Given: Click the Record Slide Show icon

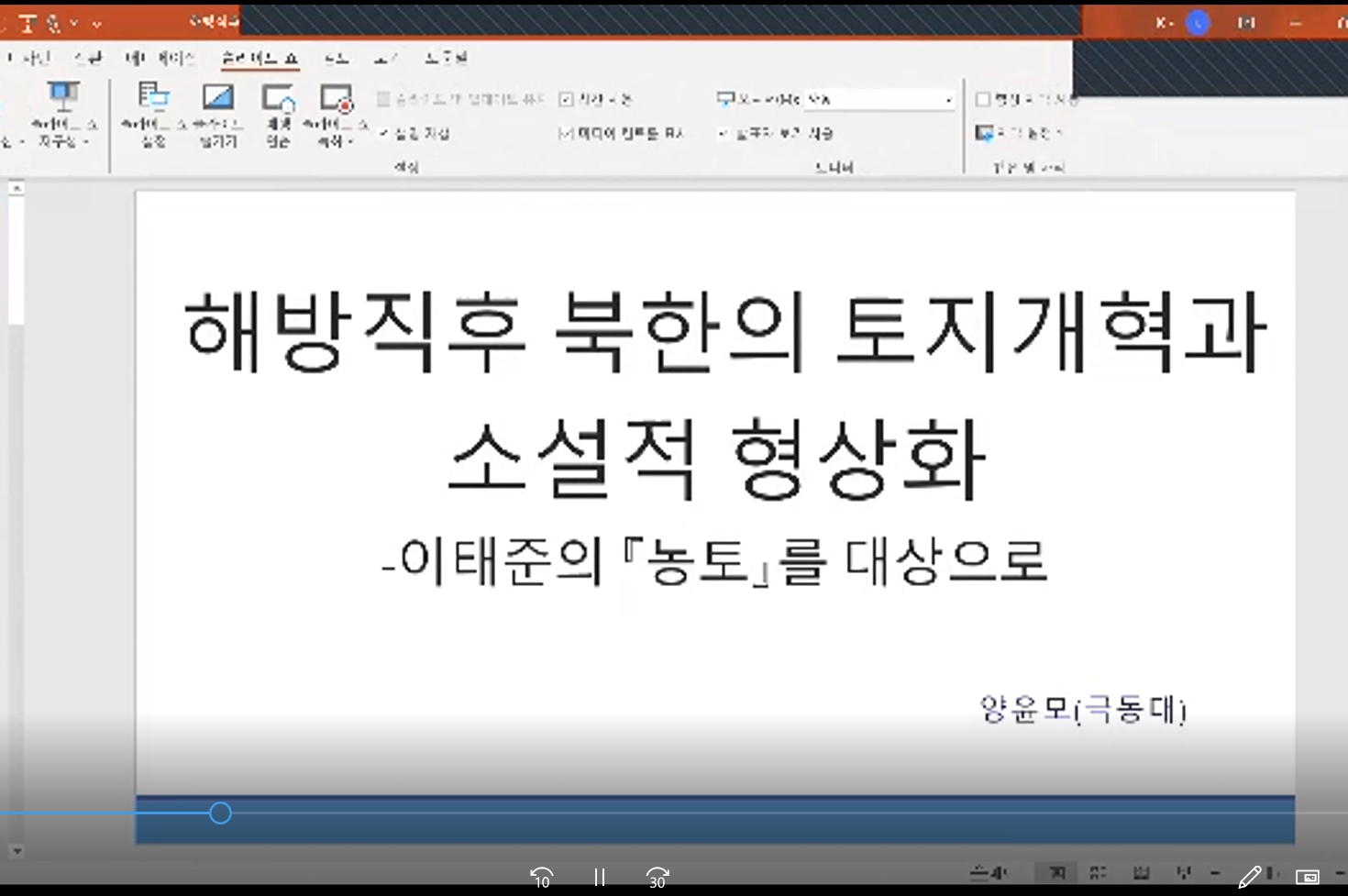Looking at the screenshot, I should coord(336,98).
